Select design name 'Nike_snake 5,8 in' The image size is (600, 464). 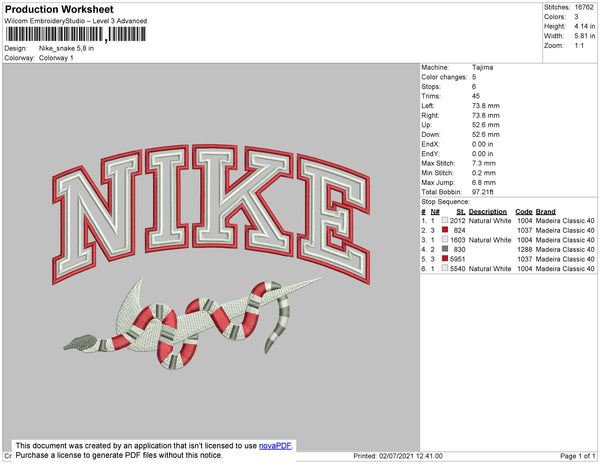tap(66, 48)
